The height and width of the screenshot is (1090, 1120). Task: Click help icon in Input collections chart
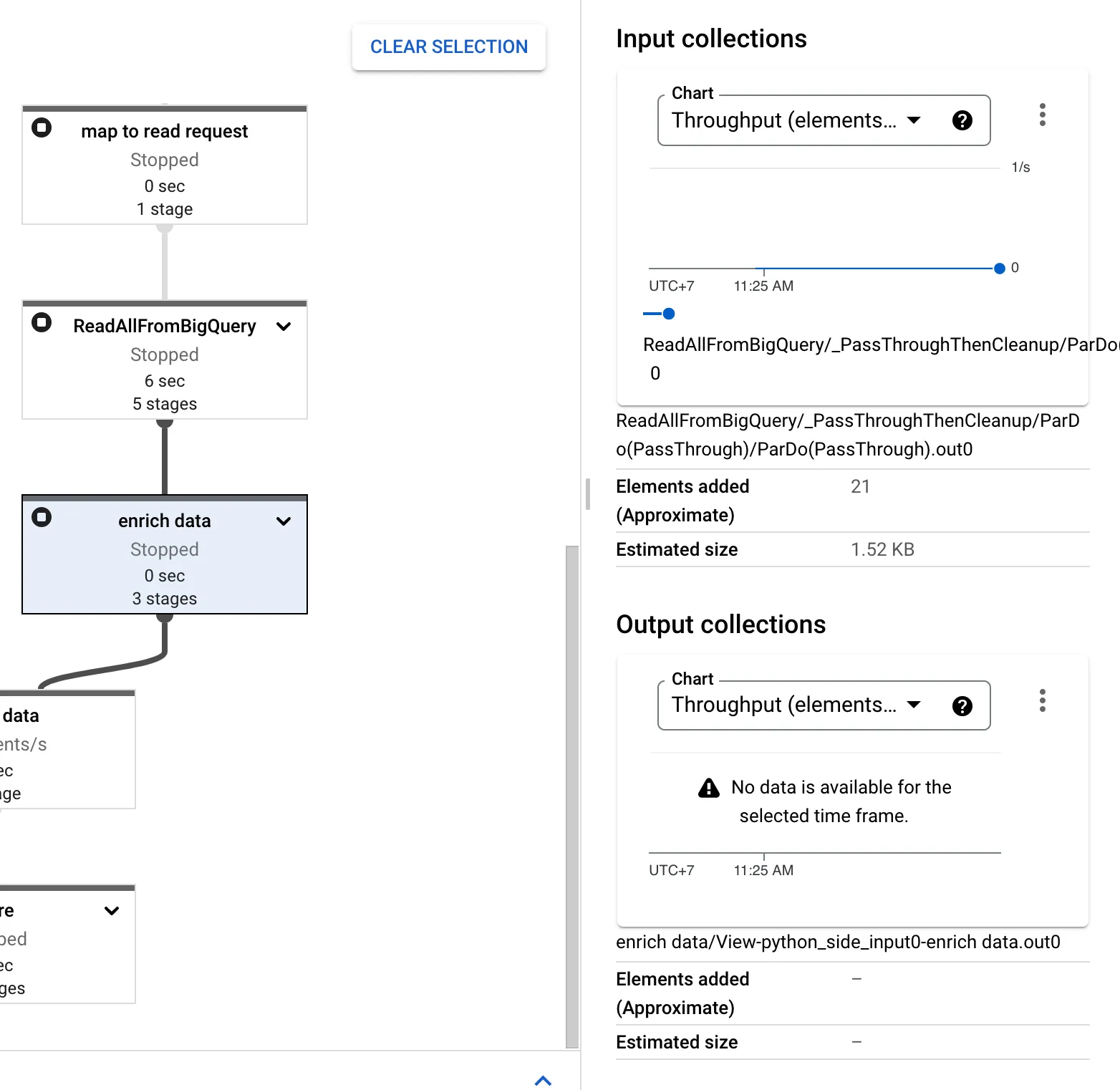tap(962, 120)
